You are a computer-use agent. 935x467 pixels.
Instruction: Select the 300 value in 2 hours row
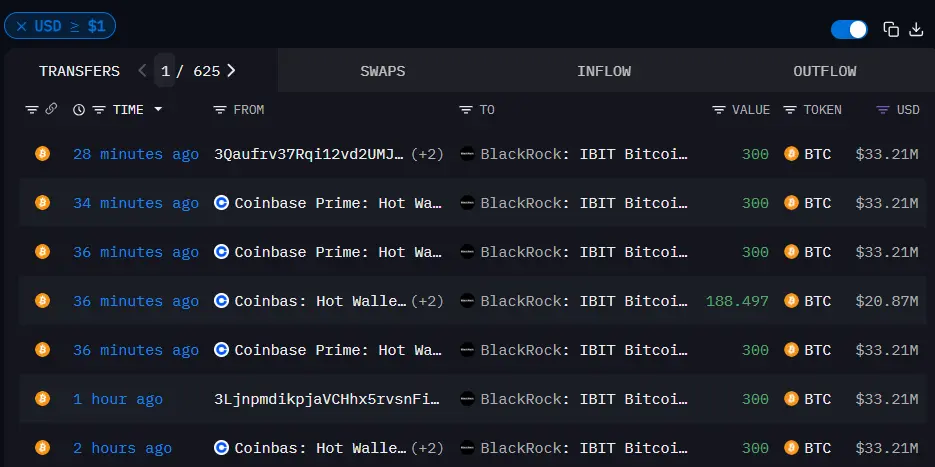[x=755, y=448]
